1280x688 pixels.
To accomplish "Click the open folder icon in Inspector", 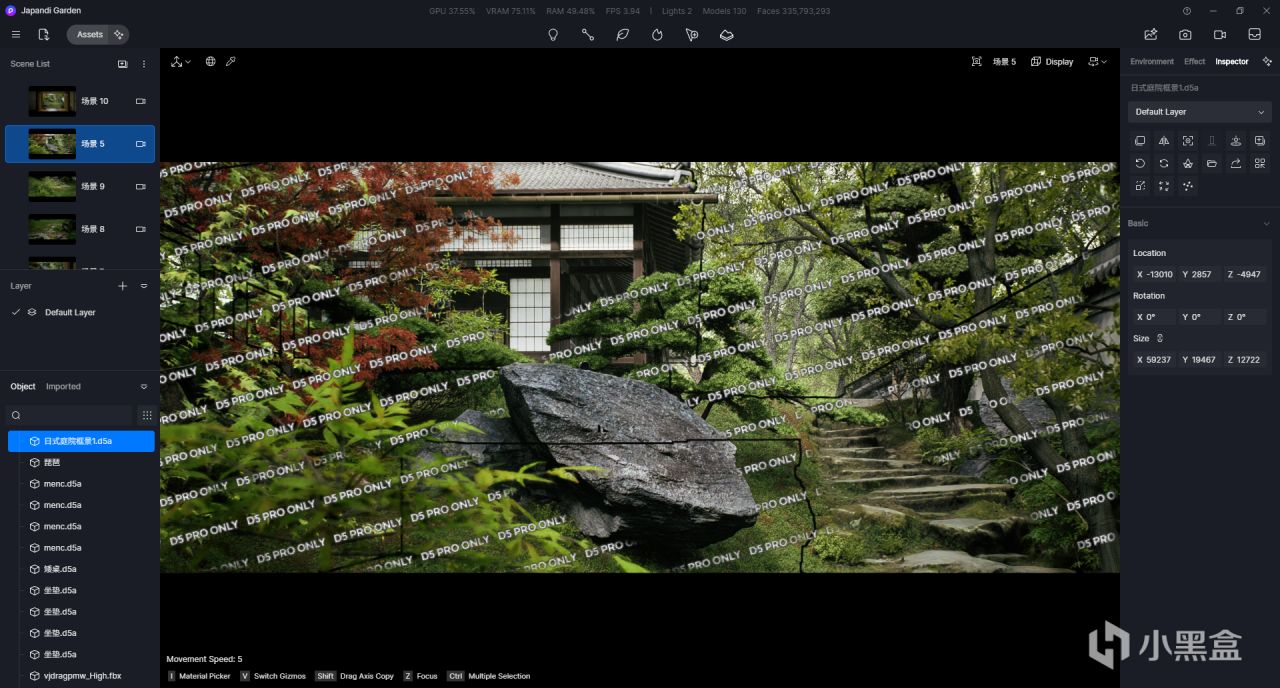I will pyautogui.click(x=1212, y=163).
